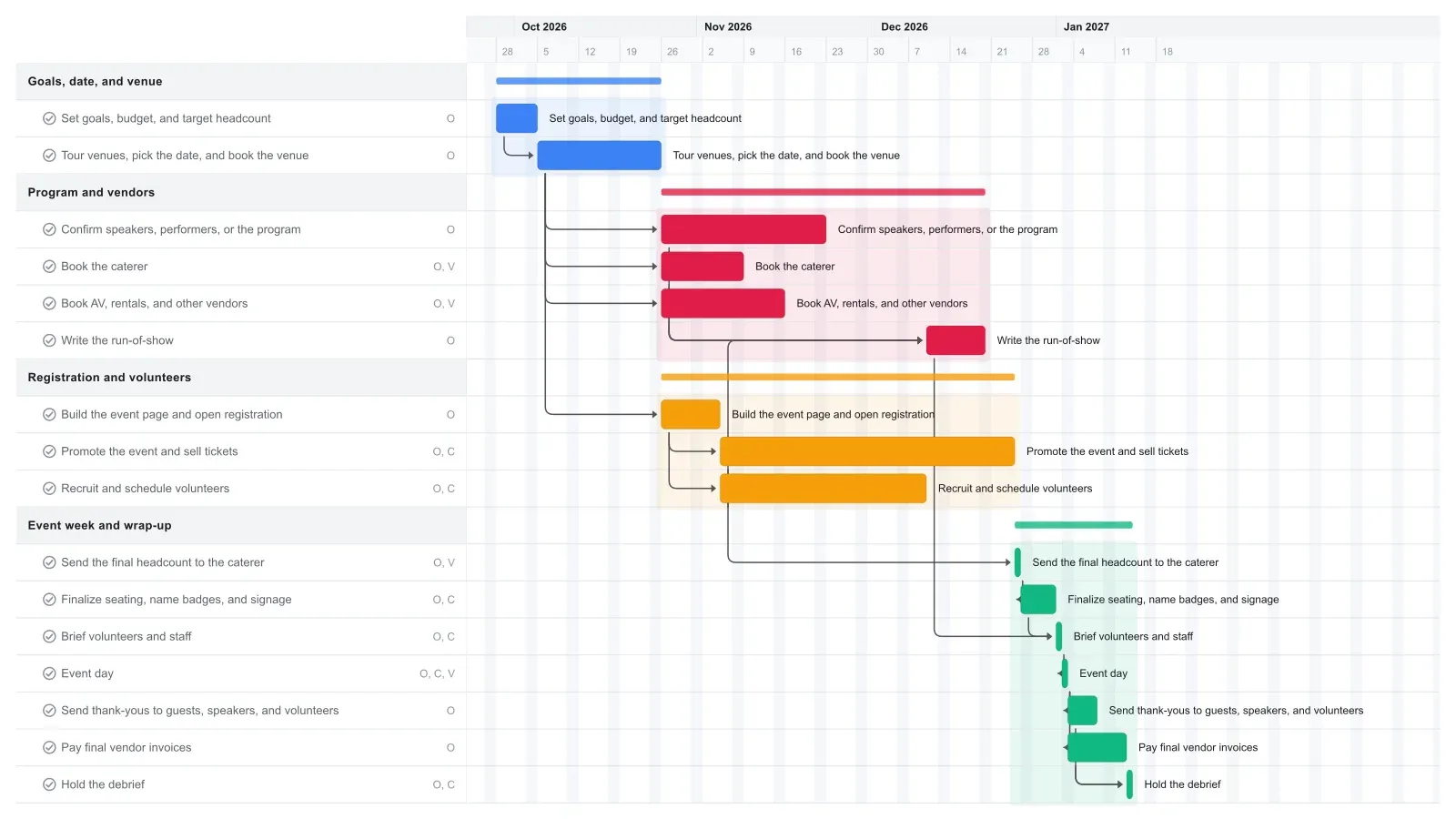This screenshot has width=1456, height=819.
Task: Select the green Event week summary bar
Action: point(1074,525)
